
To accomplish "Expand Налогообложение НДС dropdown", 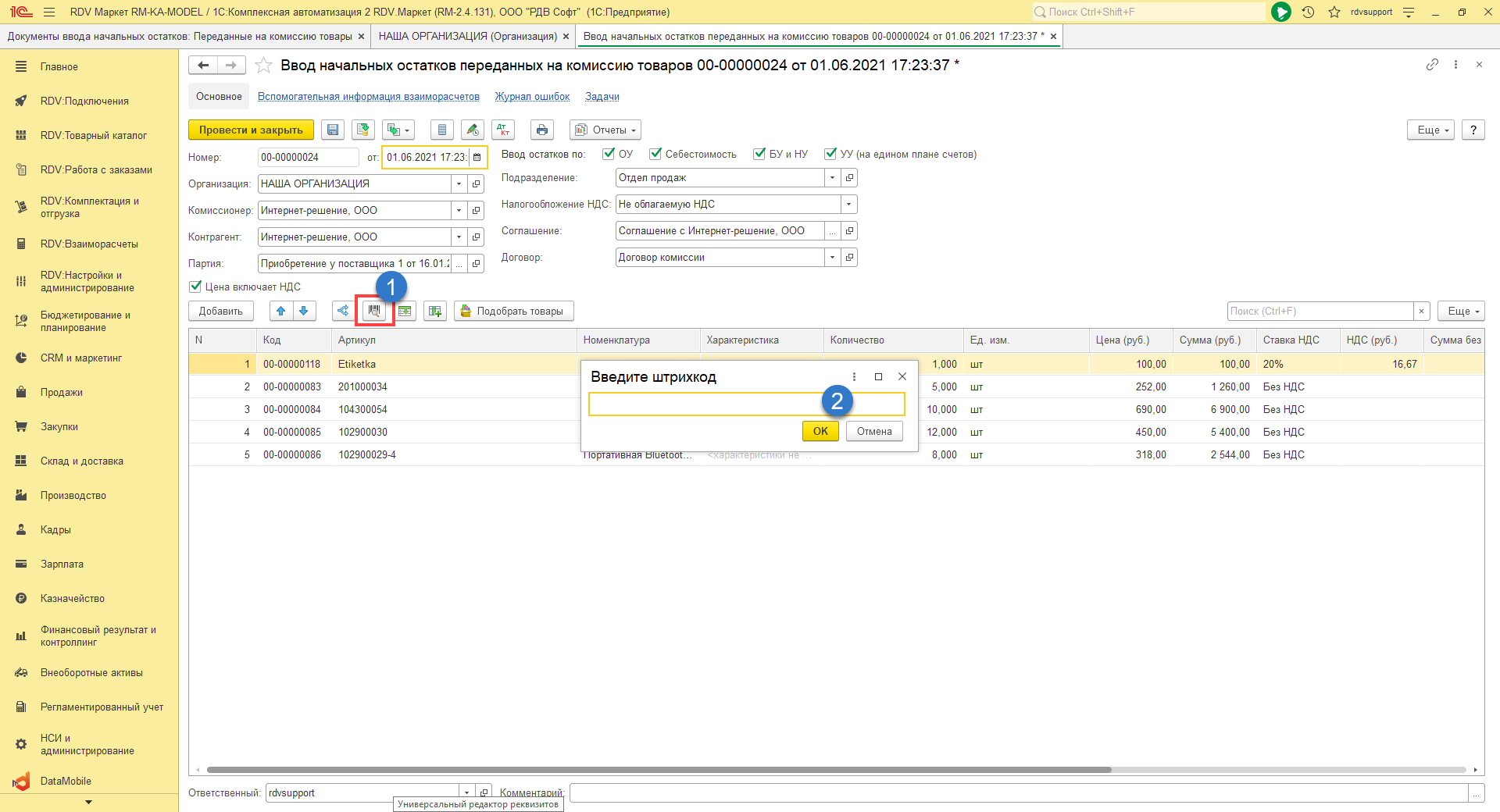I will (x=848, y=205).
